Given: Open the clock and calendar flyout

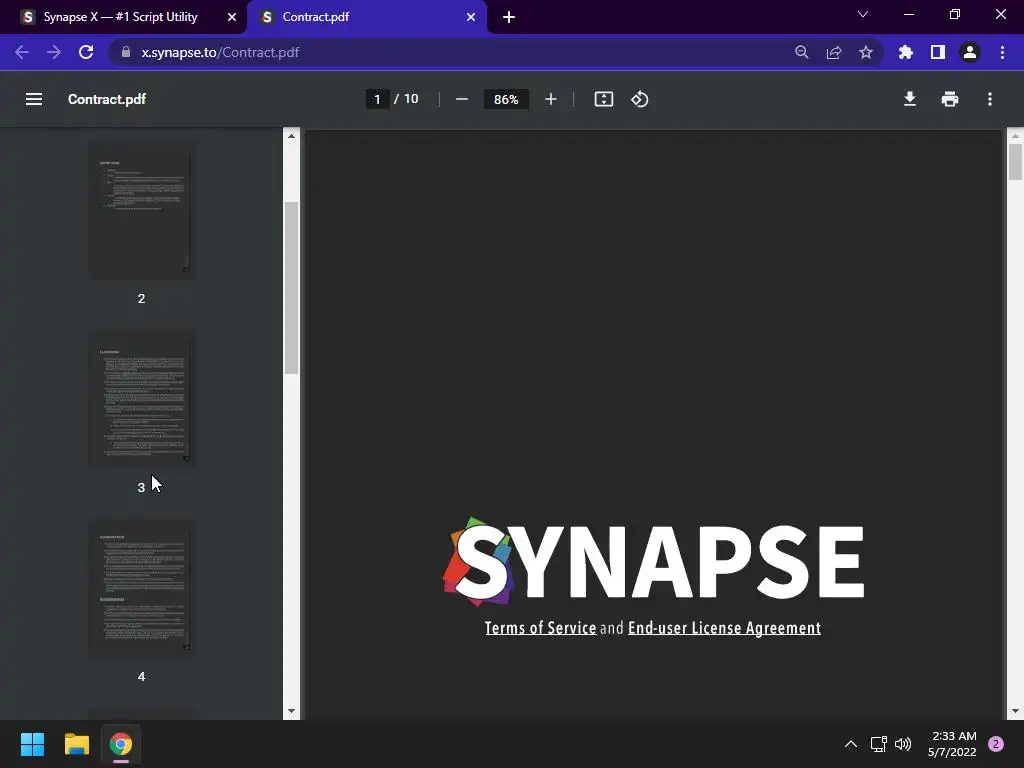Looking at the screenshot, I should [953, 744].
